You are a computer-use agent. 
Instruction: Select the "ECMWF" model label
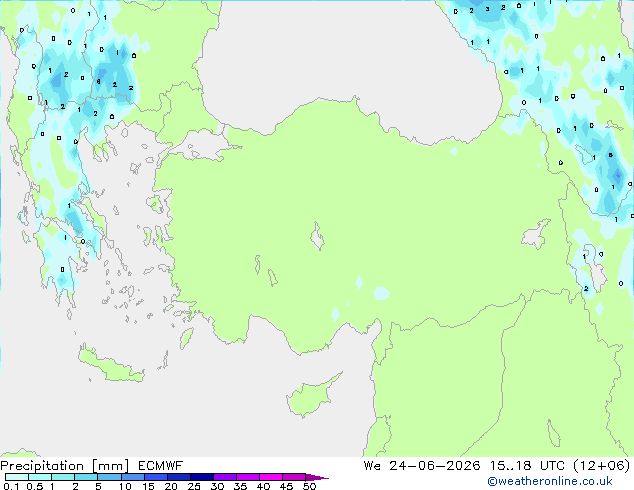tap(161, 466)
